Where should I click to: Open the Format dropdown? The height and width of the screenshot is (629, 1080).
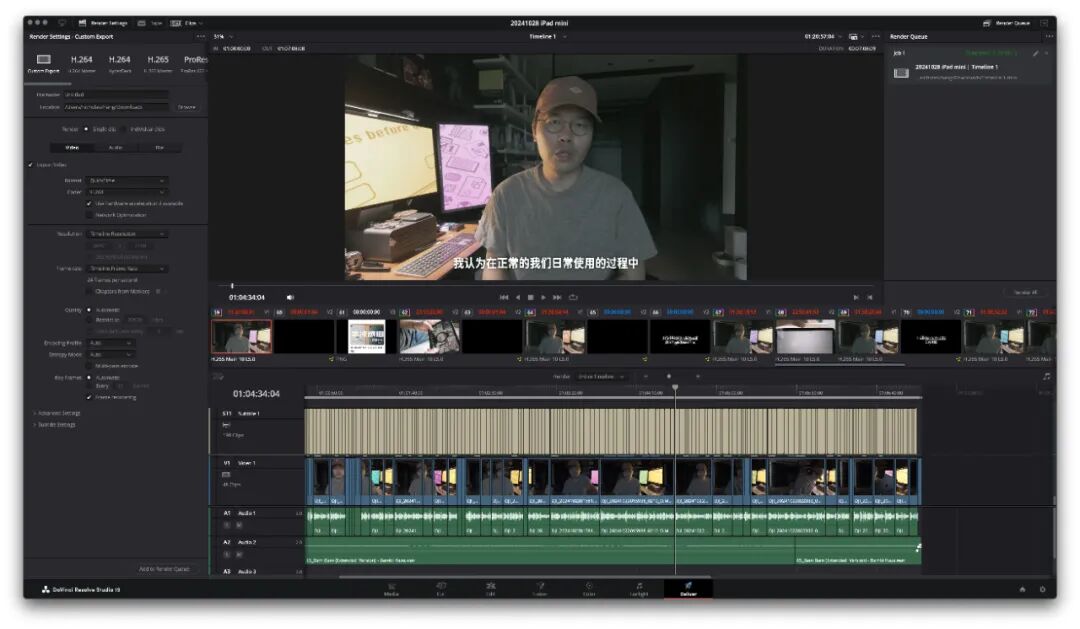tap(127, 181)
